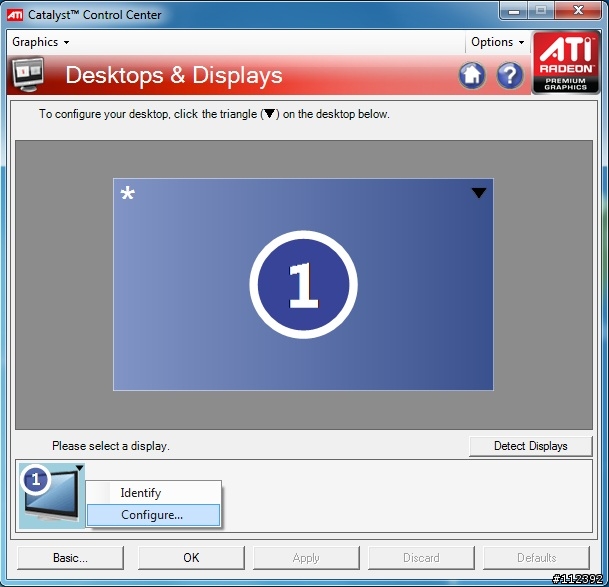Open the Home page icon

coord(472,75)
